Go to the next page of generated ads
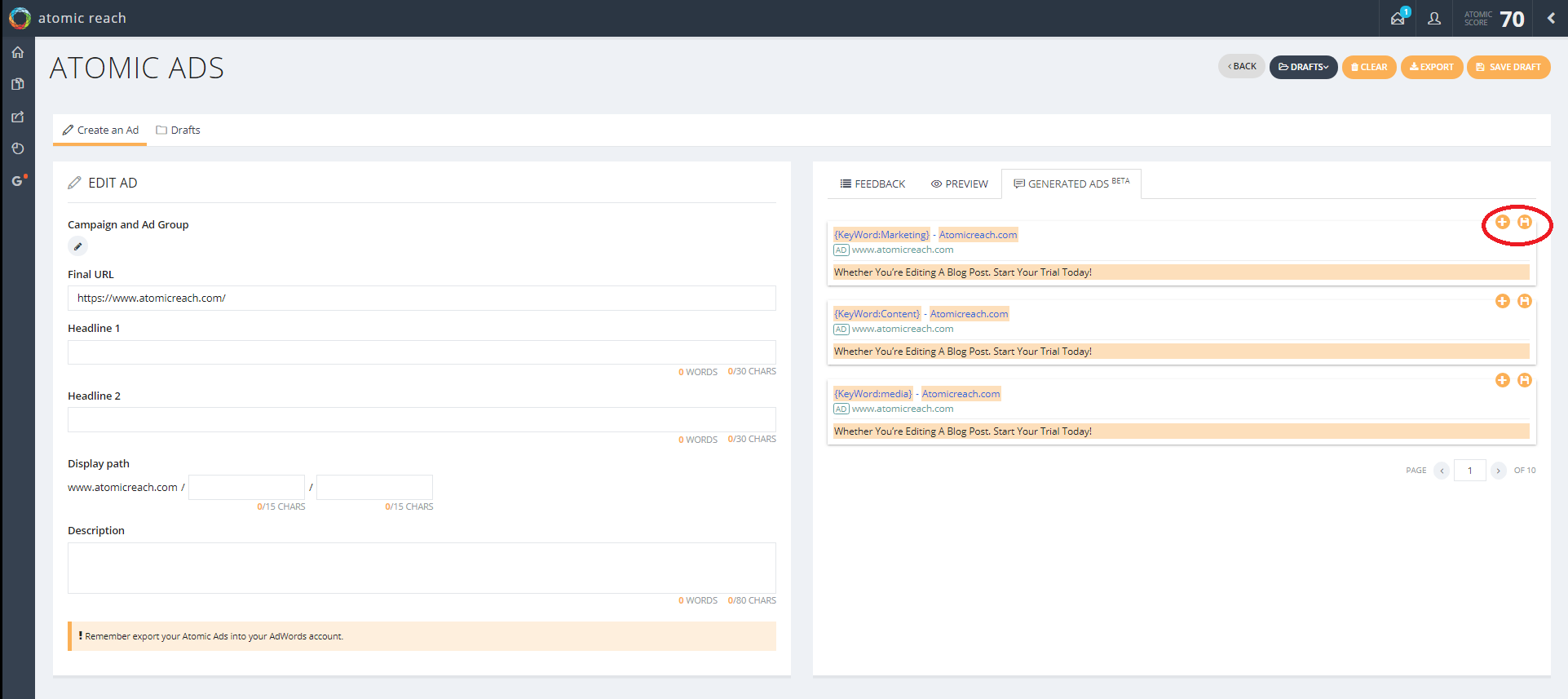1568x699 pixels. pyautogui.click(x=1499, y=471)
